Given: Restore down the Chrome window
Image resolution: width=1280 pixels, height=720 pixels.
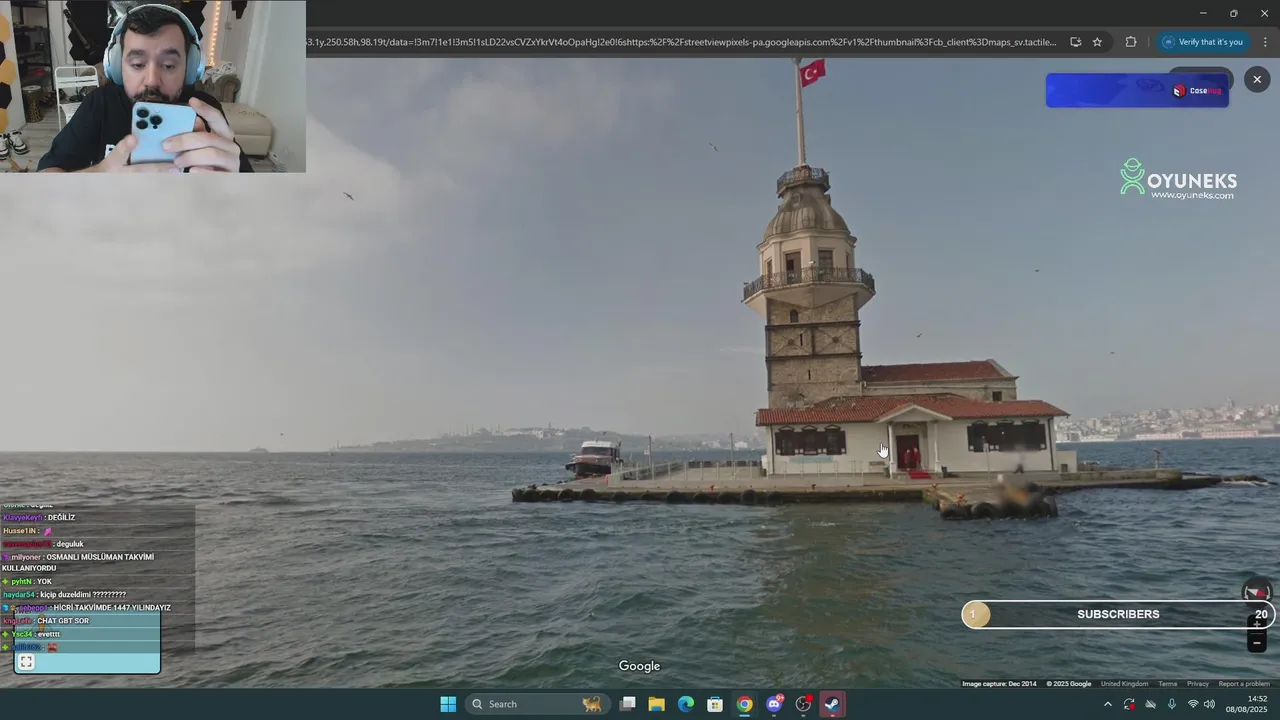Looking at the screenshot, I should pyautogui.click(x=1233, y=13).
